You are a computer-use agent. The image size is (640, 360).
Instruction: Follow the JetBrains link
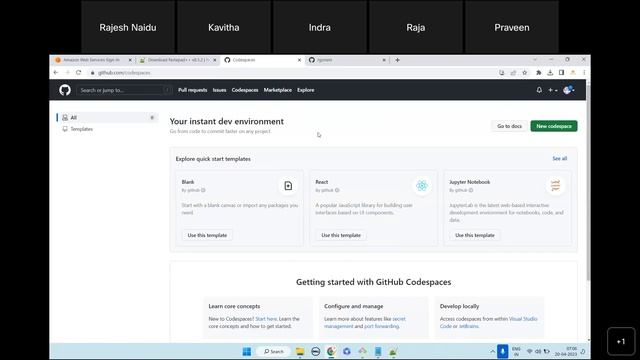tap(469, 326)
